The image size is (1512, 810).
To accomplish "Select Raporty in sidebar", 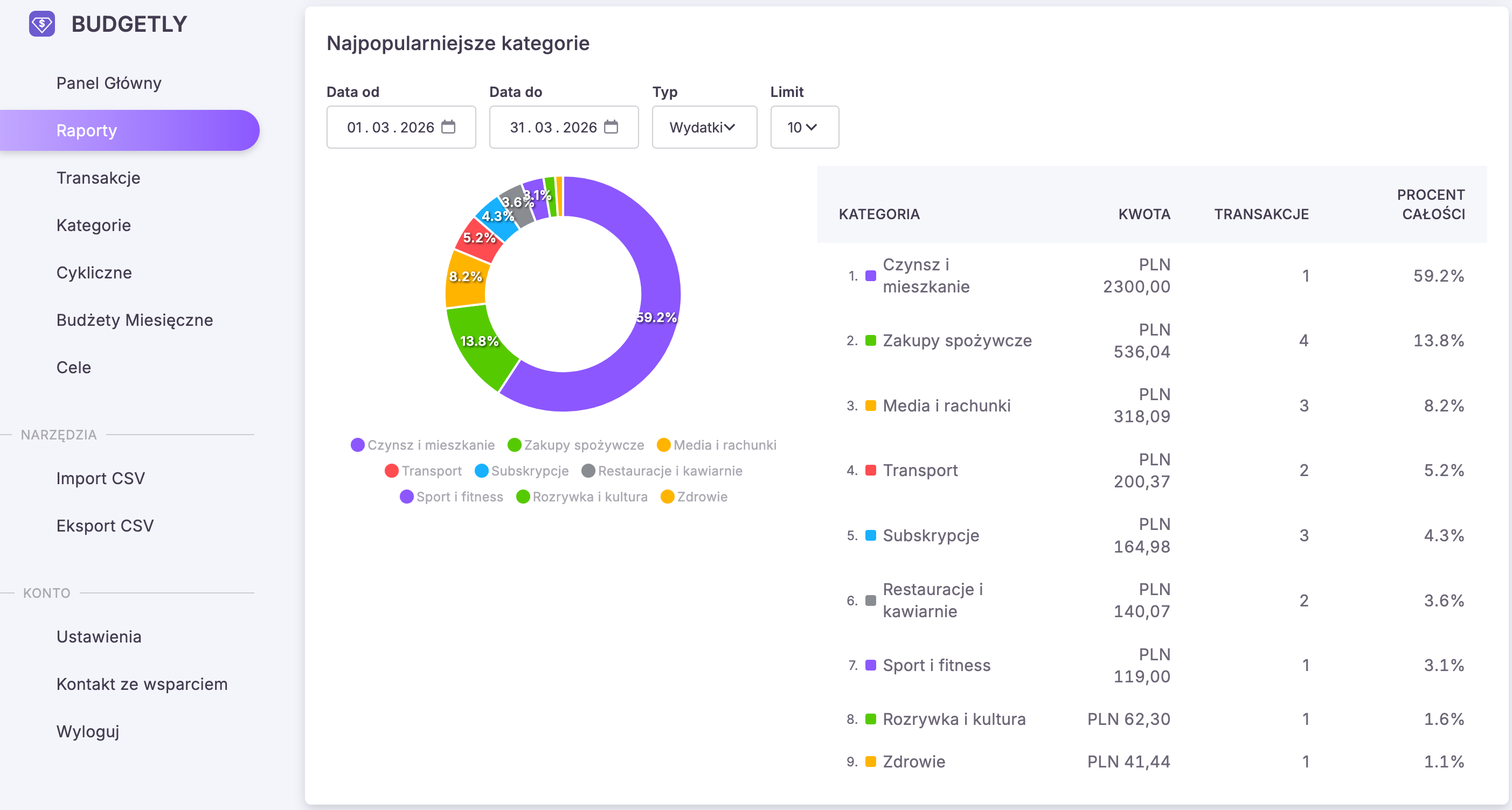I will click(130, 130).
